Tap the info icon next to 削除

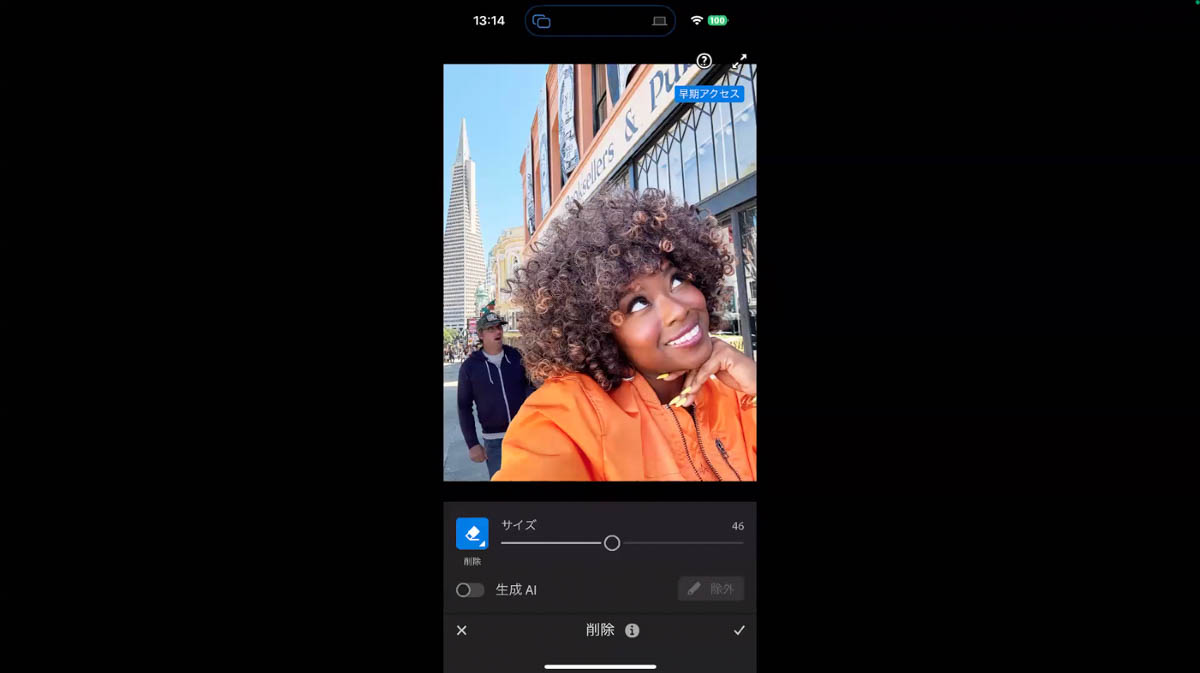tap(632, 630)
